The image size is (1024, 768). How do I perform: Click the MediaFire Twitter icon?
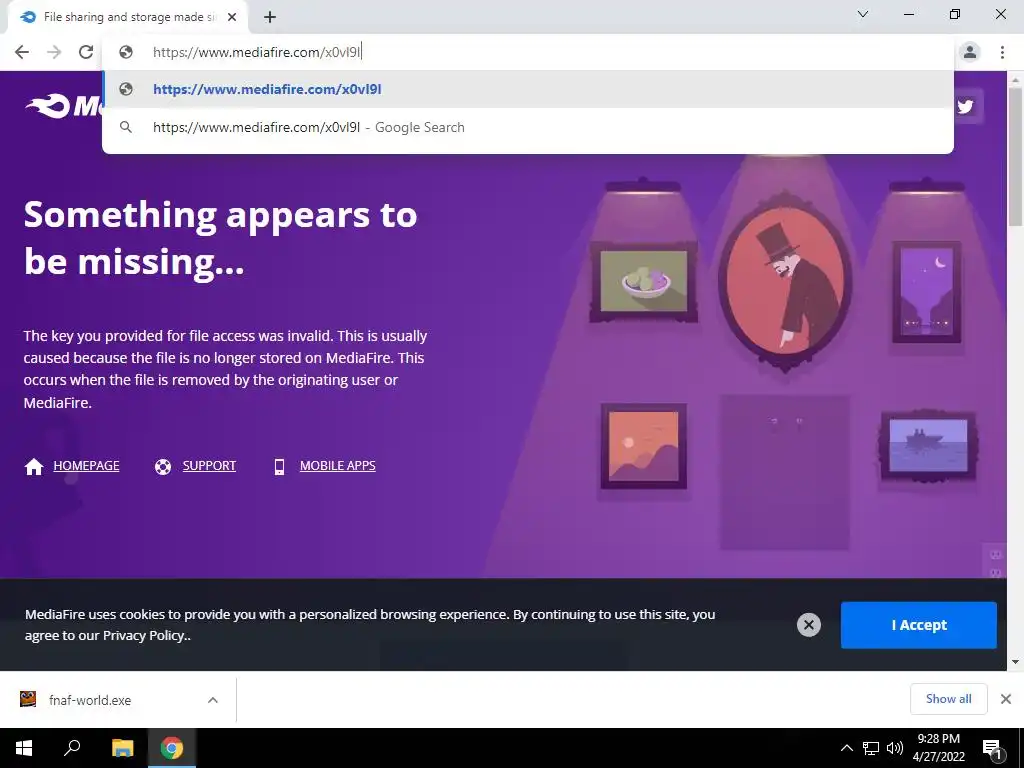point(965,106)
